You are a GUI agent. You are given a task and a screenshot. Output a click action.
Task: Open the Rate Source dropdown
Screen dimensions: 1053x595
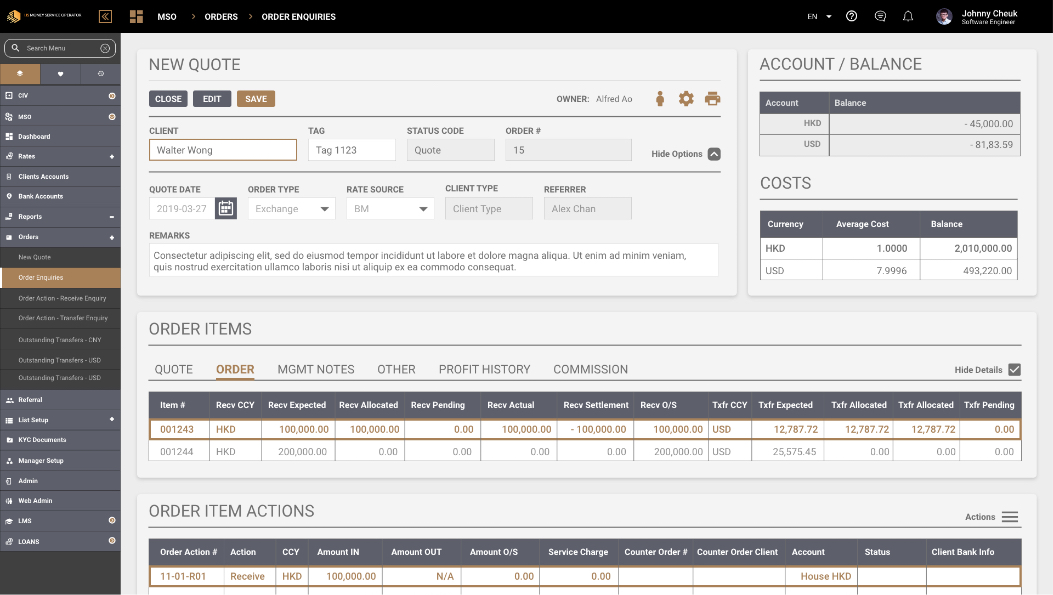coord(390,209)
